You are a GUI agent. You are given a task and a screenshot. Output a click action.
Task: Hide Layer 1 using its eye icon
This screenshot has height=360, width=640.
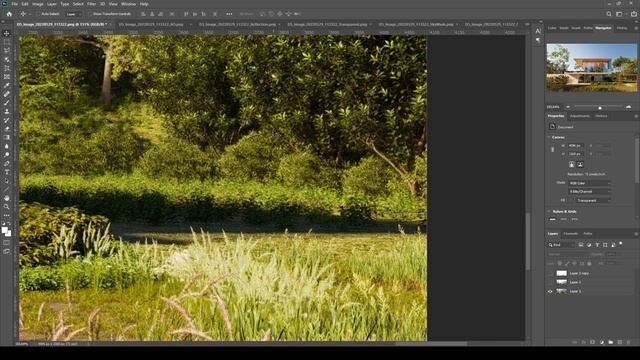point(550,291)
